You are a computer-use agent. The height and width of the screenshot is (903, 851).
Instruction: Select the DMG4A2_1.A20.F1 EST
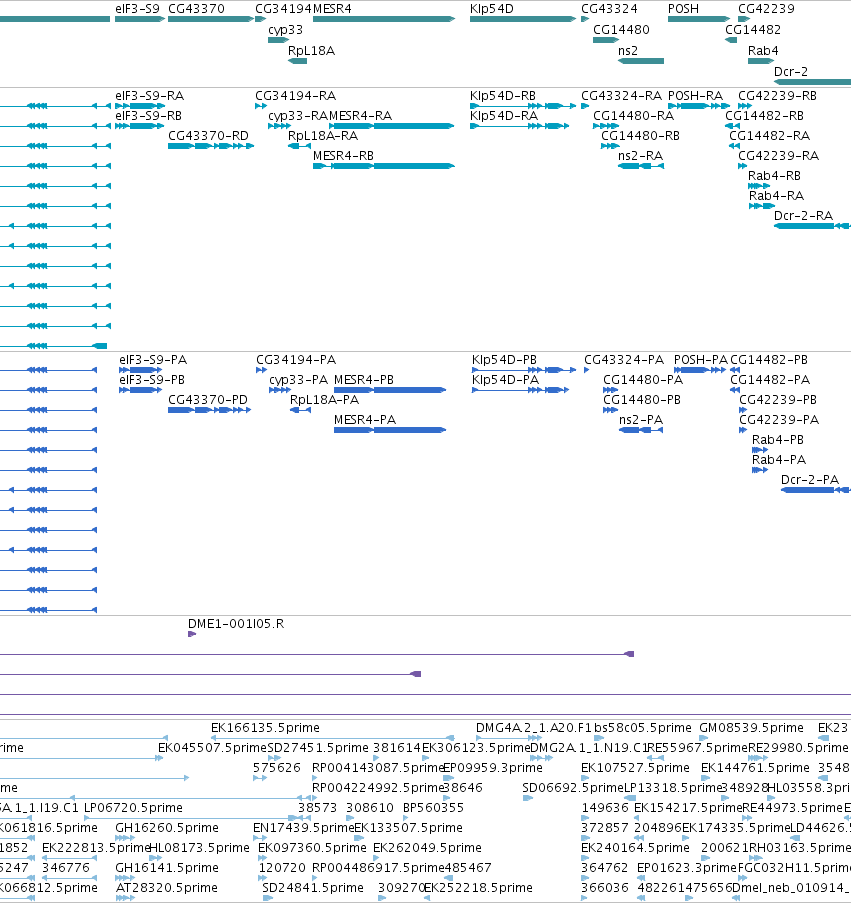pyautogui.click(x=509, y=738)
